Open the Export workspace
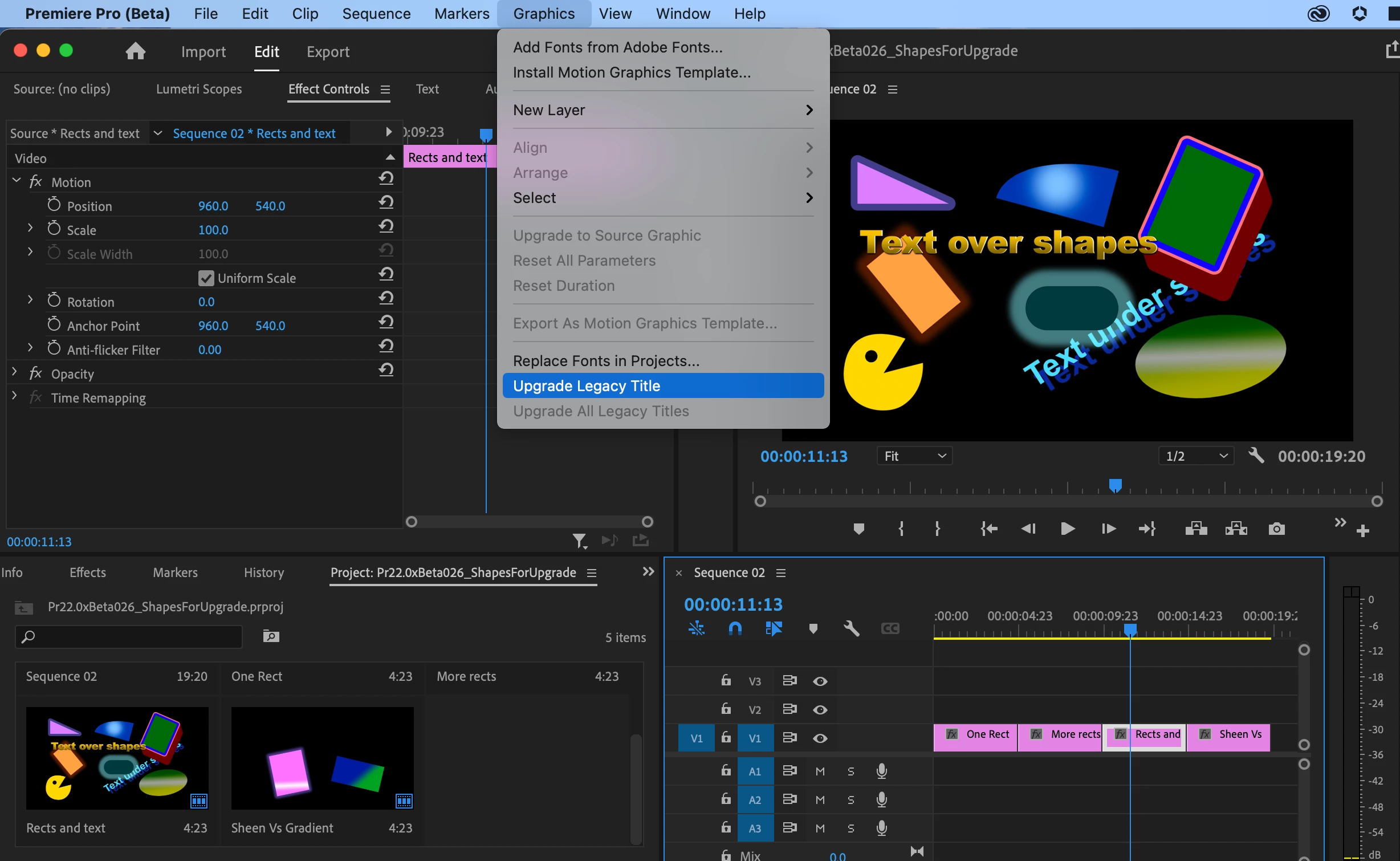The height and width of the screenshot is (861, 1400). pos(328,52)
